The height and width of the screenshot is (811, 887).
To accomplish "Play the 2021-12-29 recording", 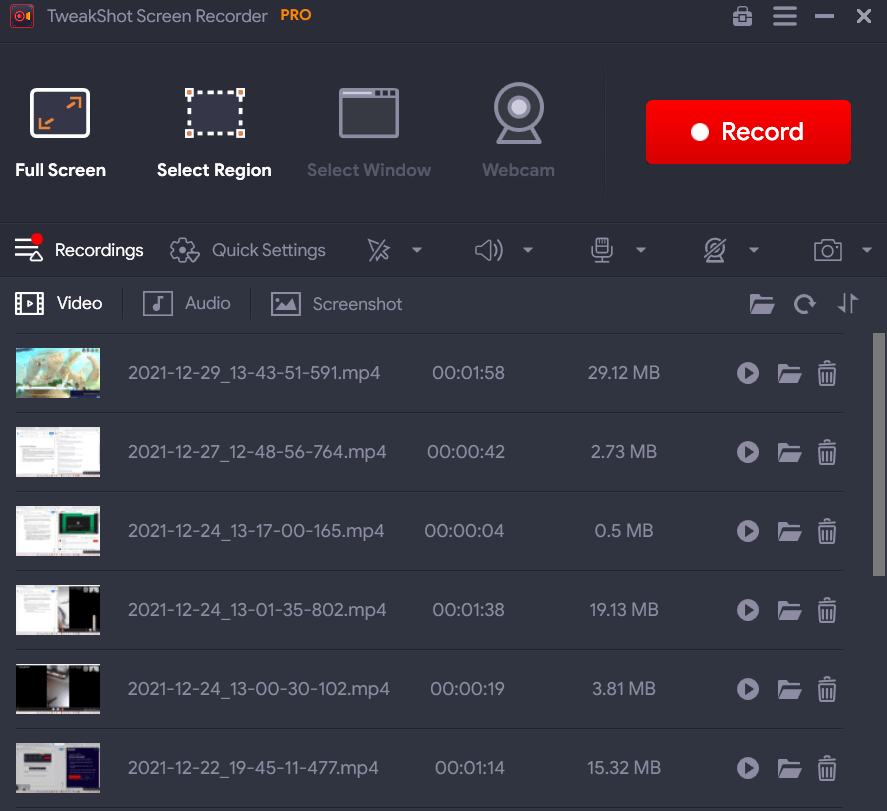I will [747, 373].
